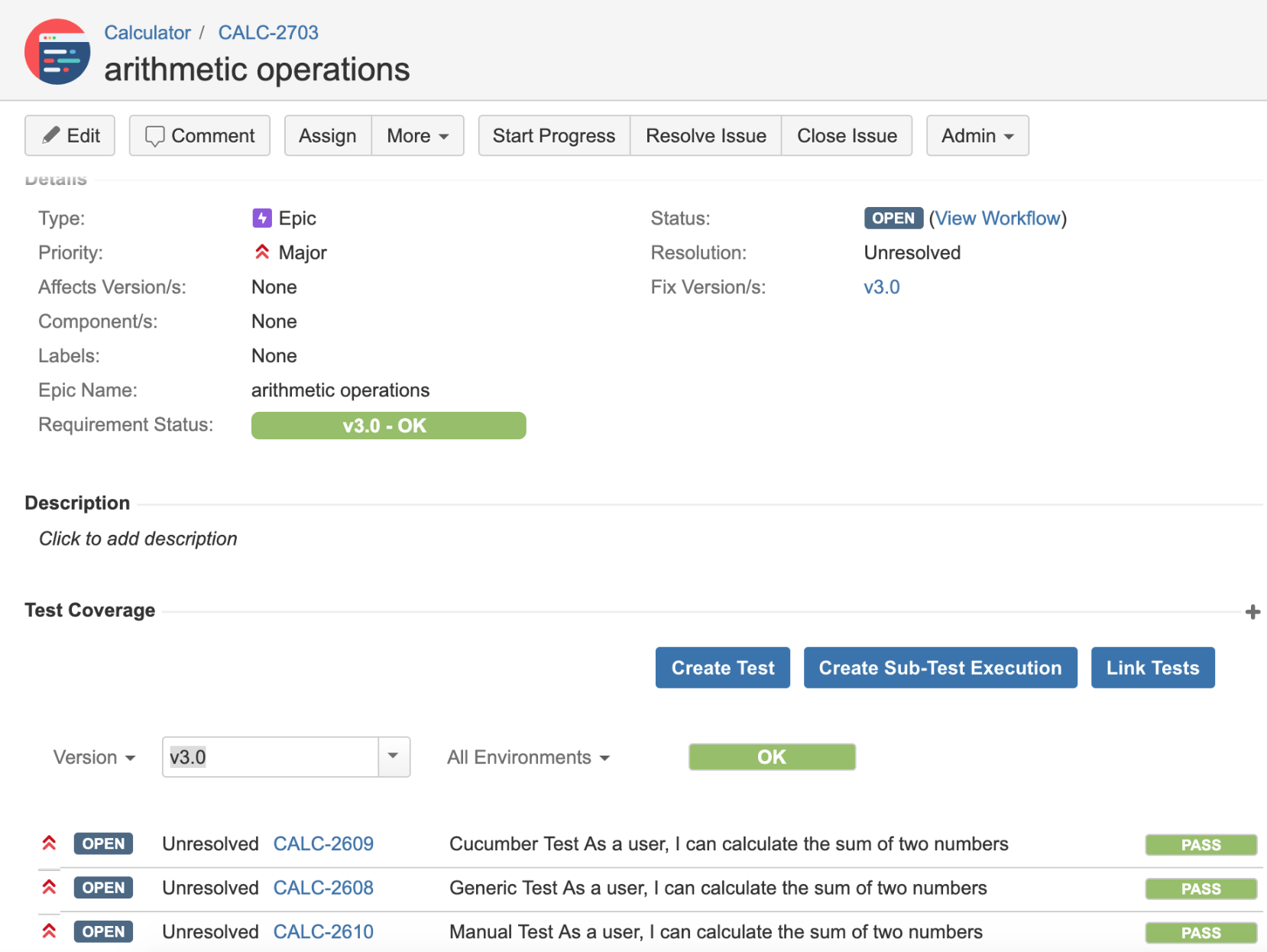Click the Generic Test summary text
This screenshot has height=952, width=1267.
click(718, 888)
